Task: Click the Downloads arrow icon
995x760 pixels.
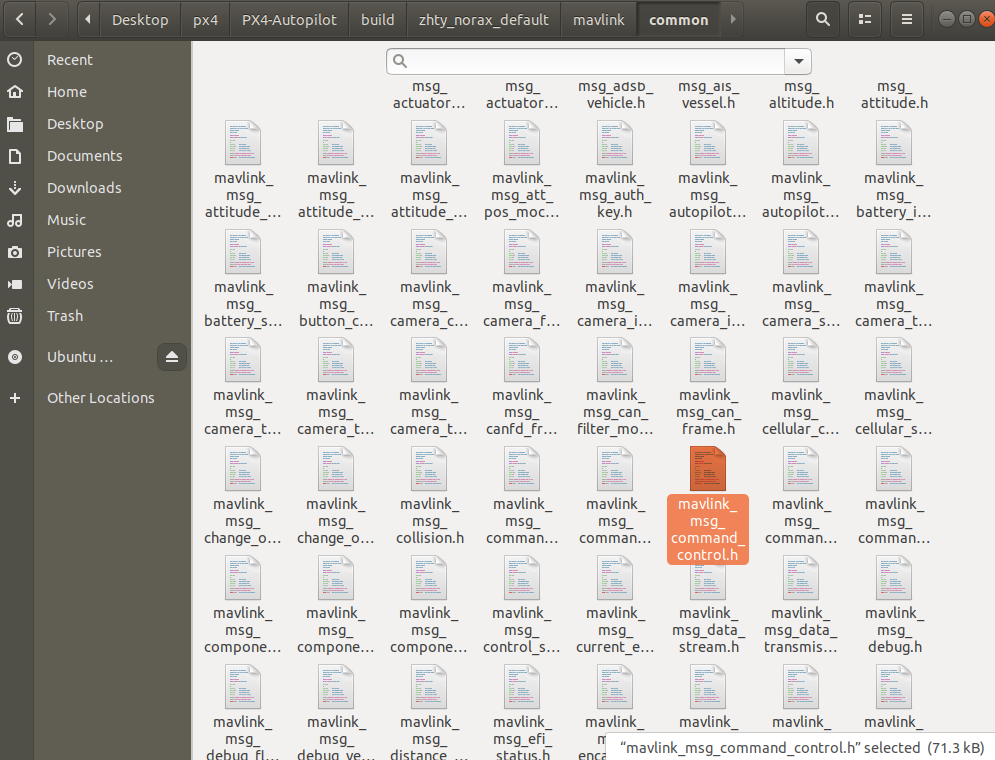Action: (x=15, y=188)
